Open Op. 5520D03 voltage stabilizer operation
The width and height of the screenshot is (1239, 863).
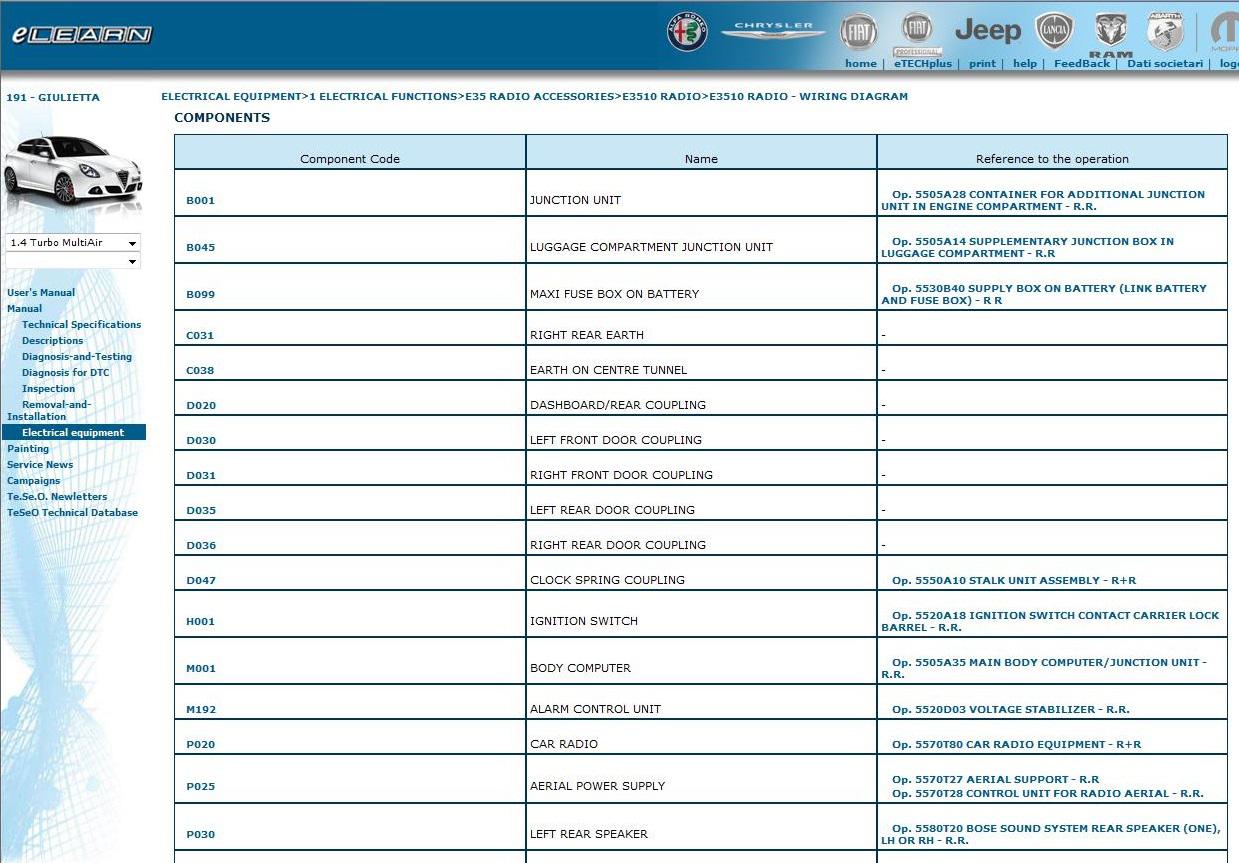click(1011, 709)
